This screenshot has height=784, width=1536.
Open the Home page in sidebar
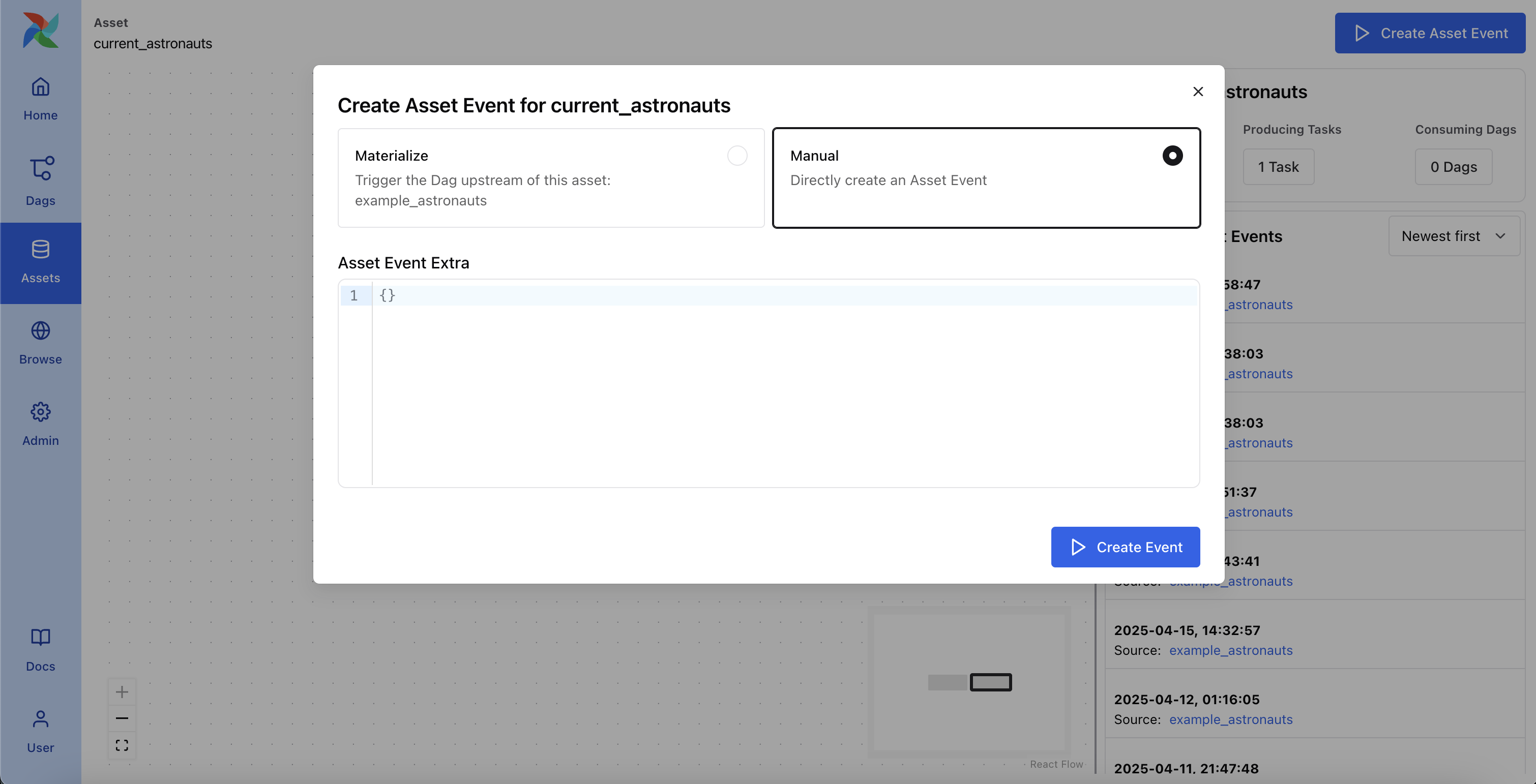pyautogui.click(x=41, y=99)
